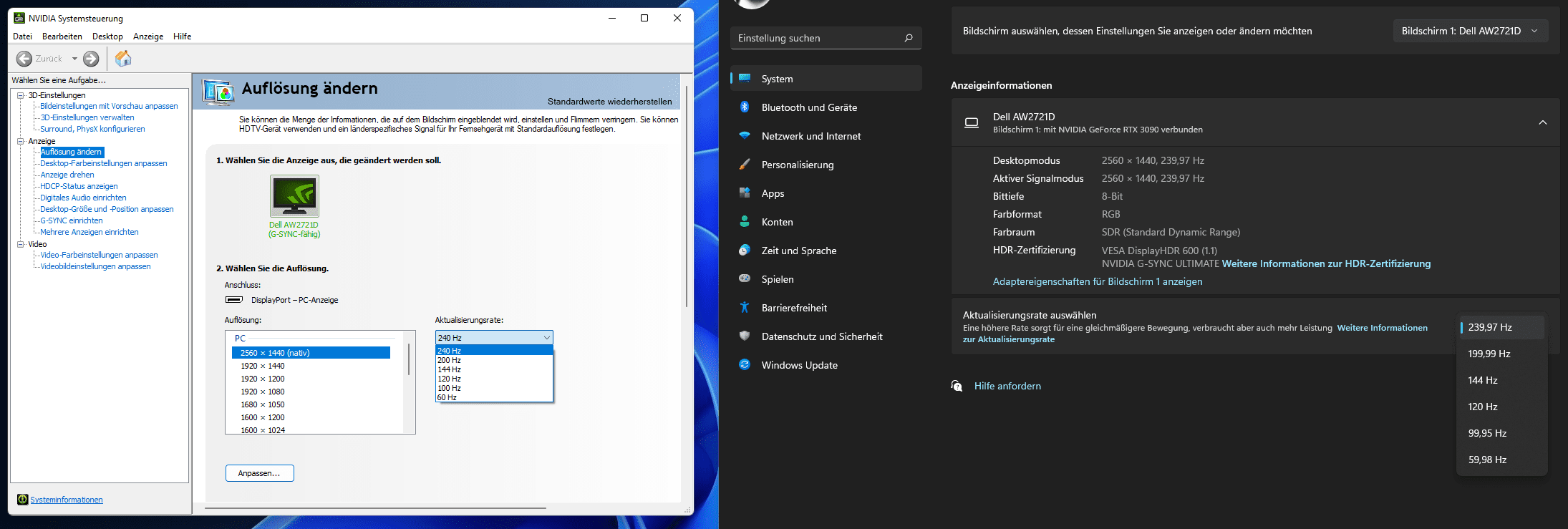
Task: Click the Hilfe anfordern help icon
Action: pyautogui.click(x=957, y=386)
